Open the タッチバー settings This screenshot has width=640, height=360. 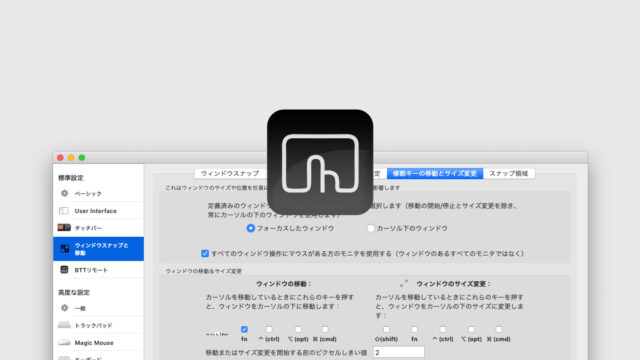(98, 228)
